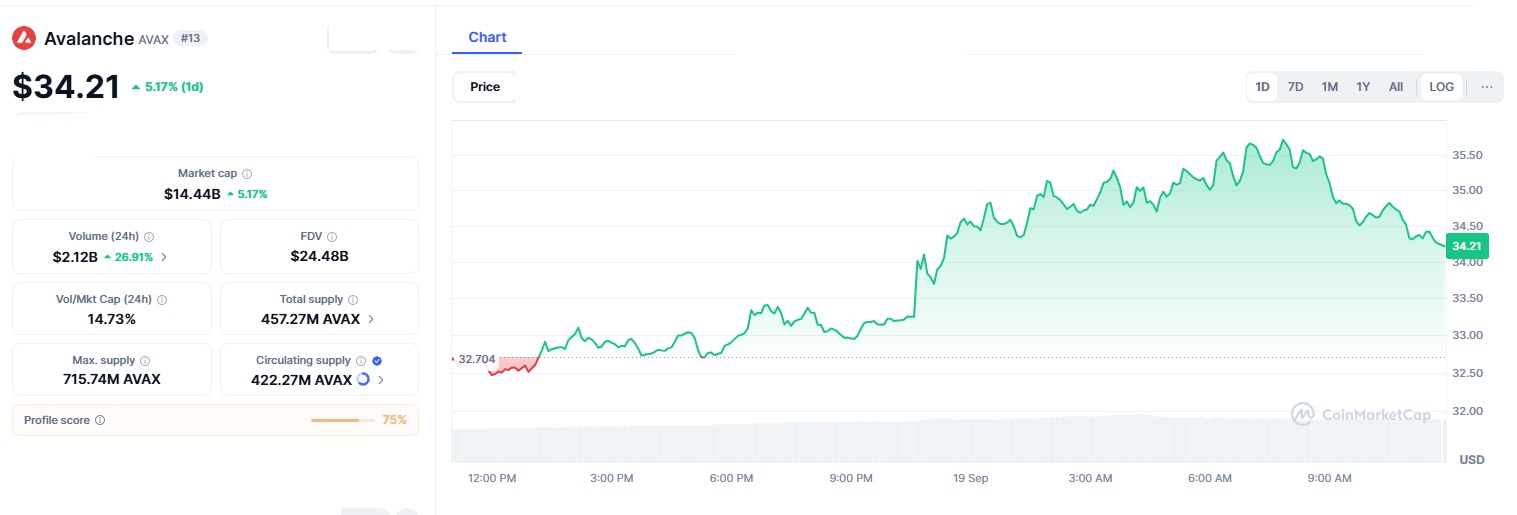
Task: Click the Total supply info icon
Action: [353, 299]
